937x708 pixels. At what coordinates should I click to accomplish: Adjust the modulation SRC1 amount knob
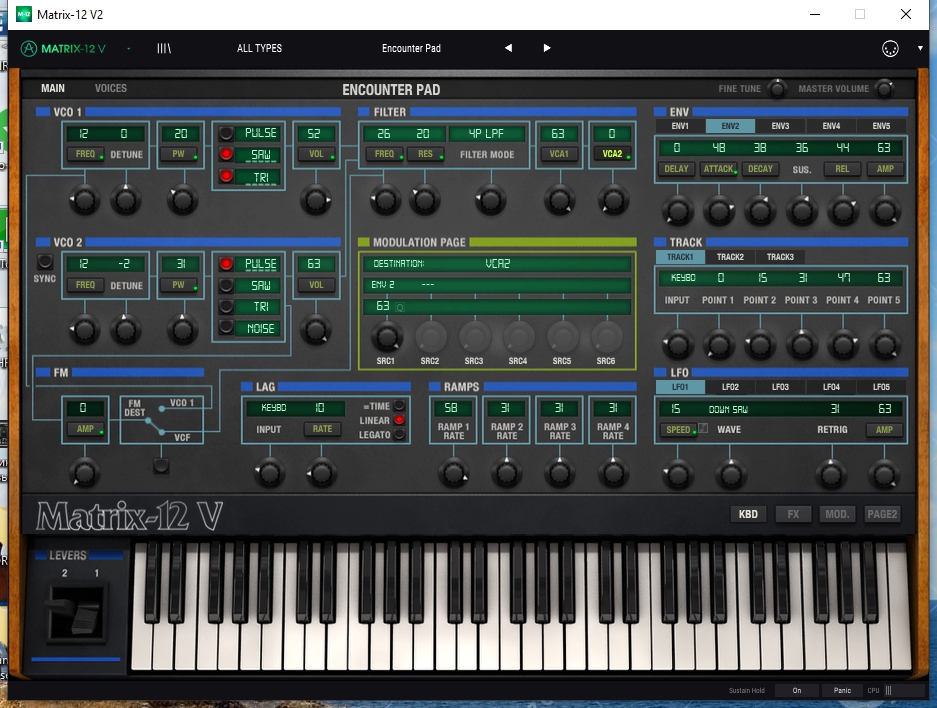pyautogui.click(x=387, y=337)
